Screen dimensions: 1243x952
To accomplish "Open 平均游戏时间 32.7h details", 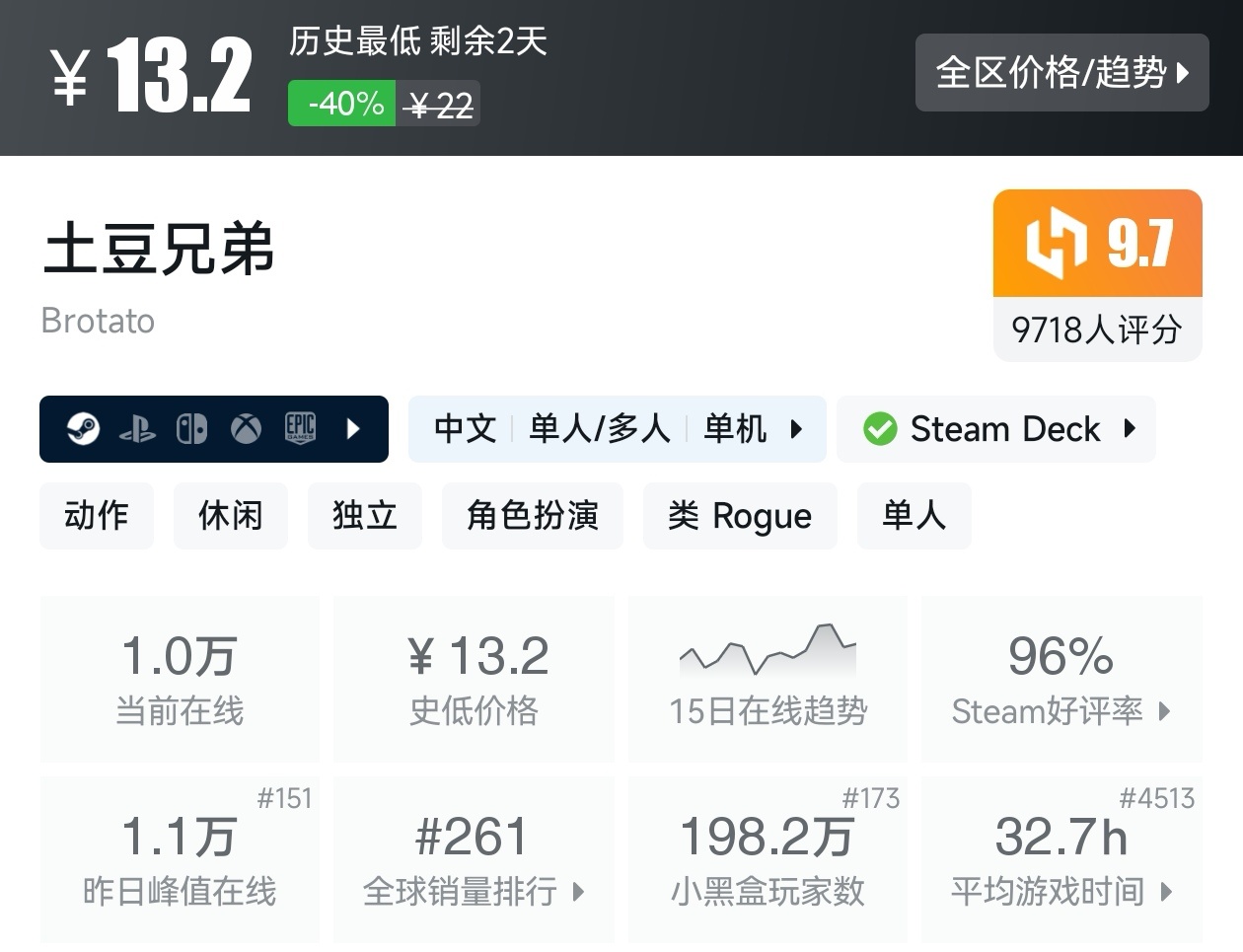I will point(1061,859).
